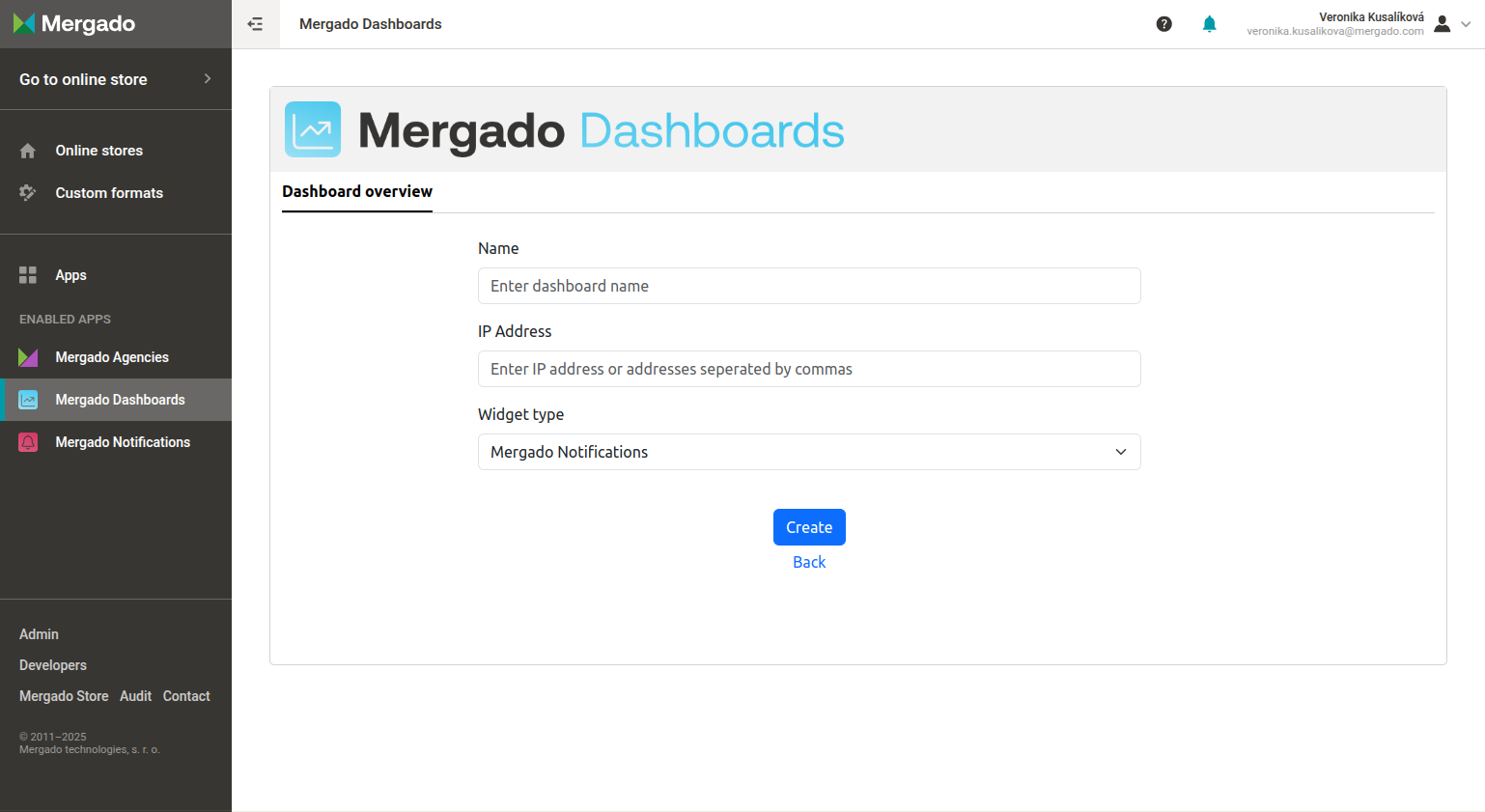Open the Mergado Store footer link

pos(64,696)
